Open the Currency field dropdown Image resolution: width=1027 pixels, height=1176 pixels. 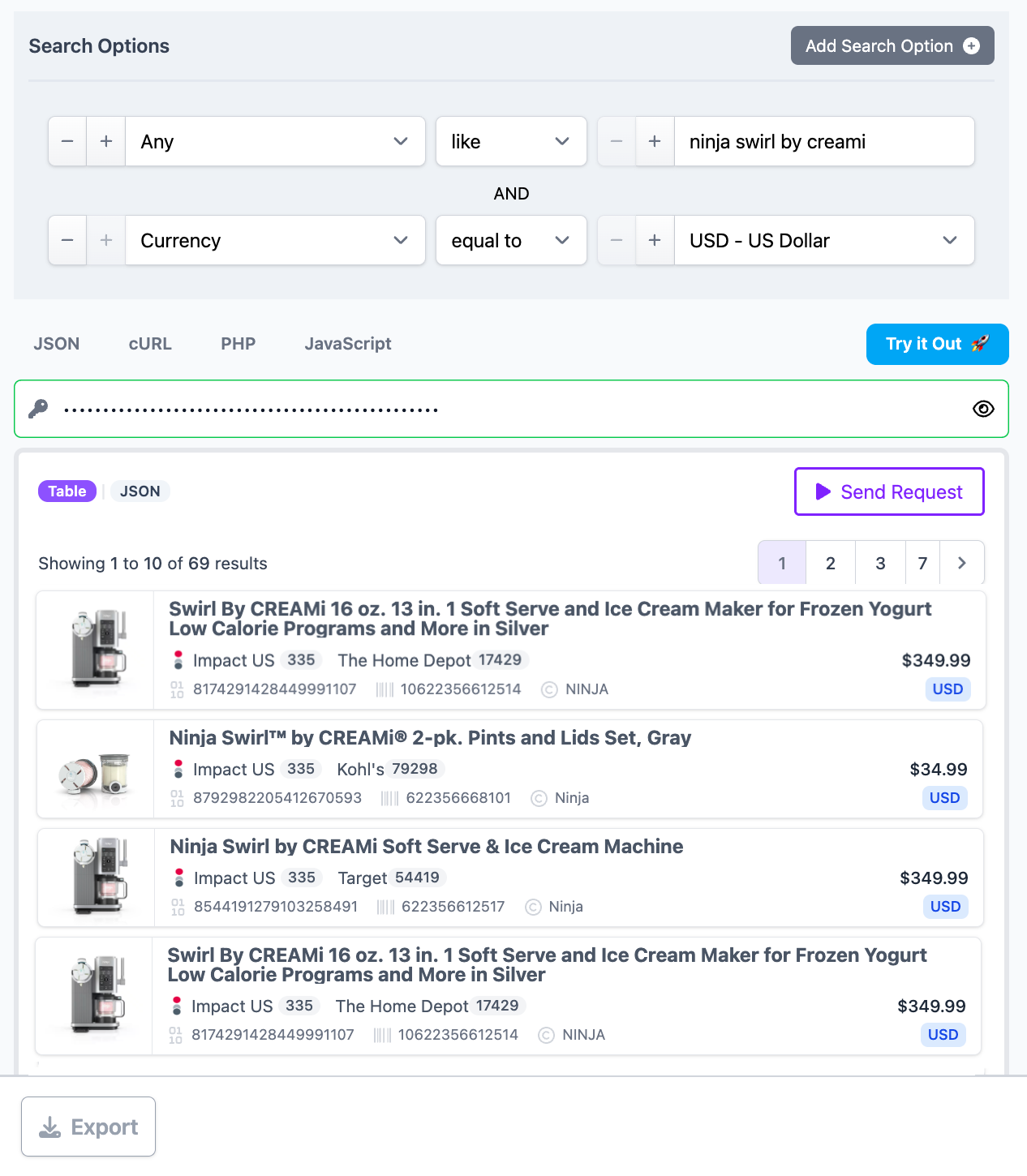coord(275,240)
